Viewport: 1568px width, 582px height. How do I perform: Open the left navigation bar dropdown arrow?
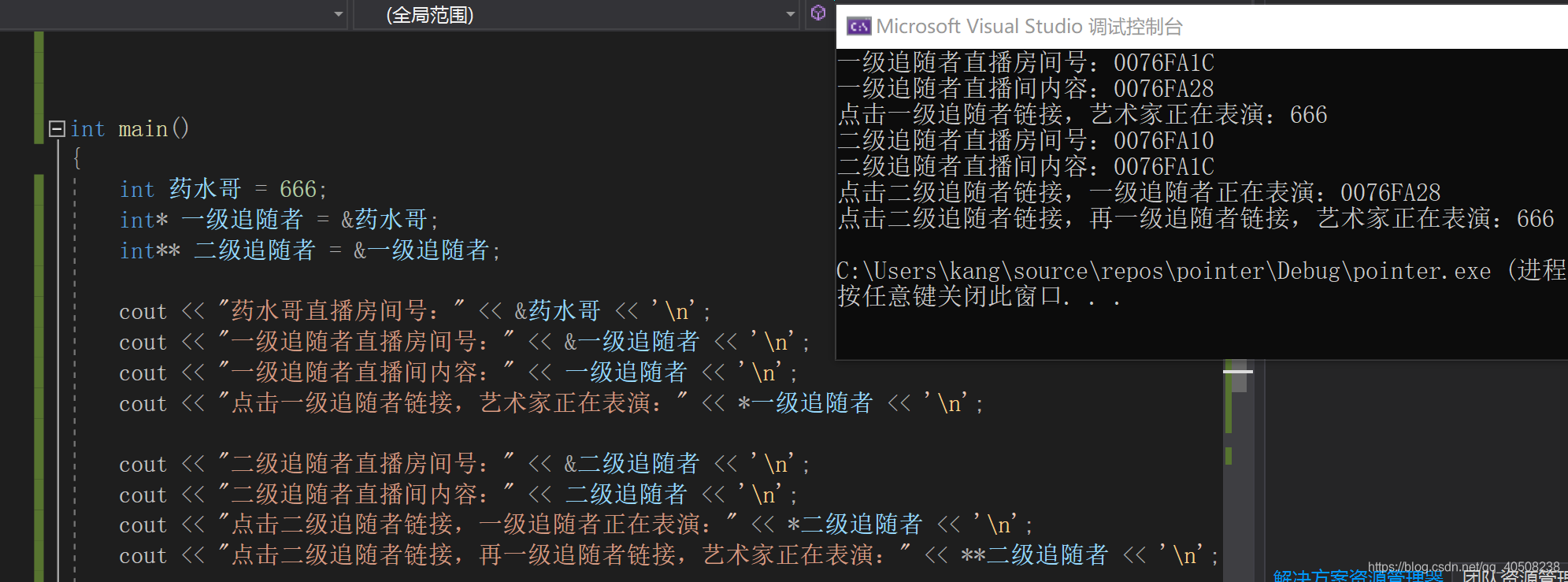pos(339,15)
